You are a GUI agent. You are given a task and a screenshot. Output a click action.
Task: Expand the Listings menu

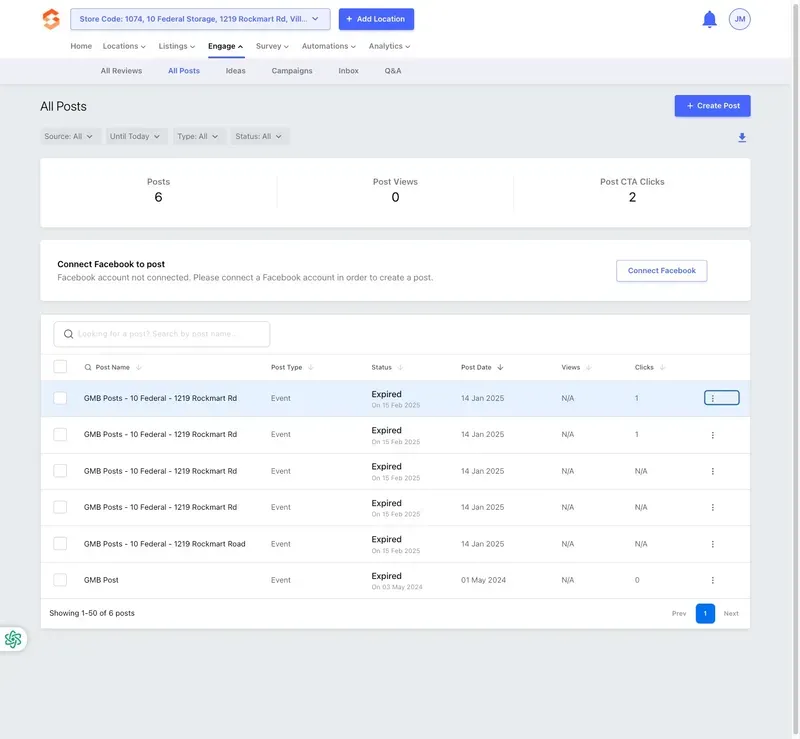coord(177,46)
